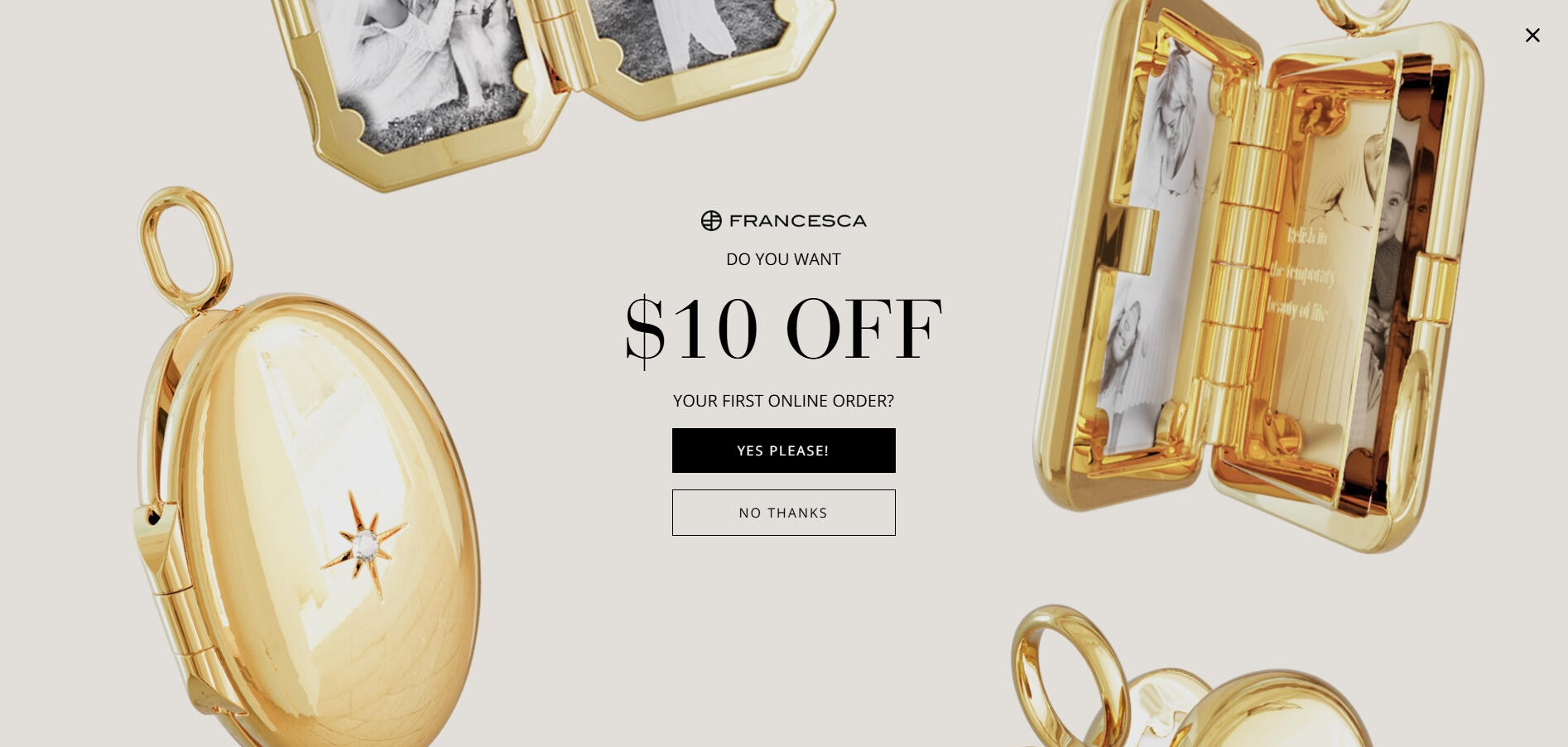This screenshot has width=1568, height=747.
Task: Click the DO YOU WANT text
Action: pyautogui.click(x=783, y=259)
